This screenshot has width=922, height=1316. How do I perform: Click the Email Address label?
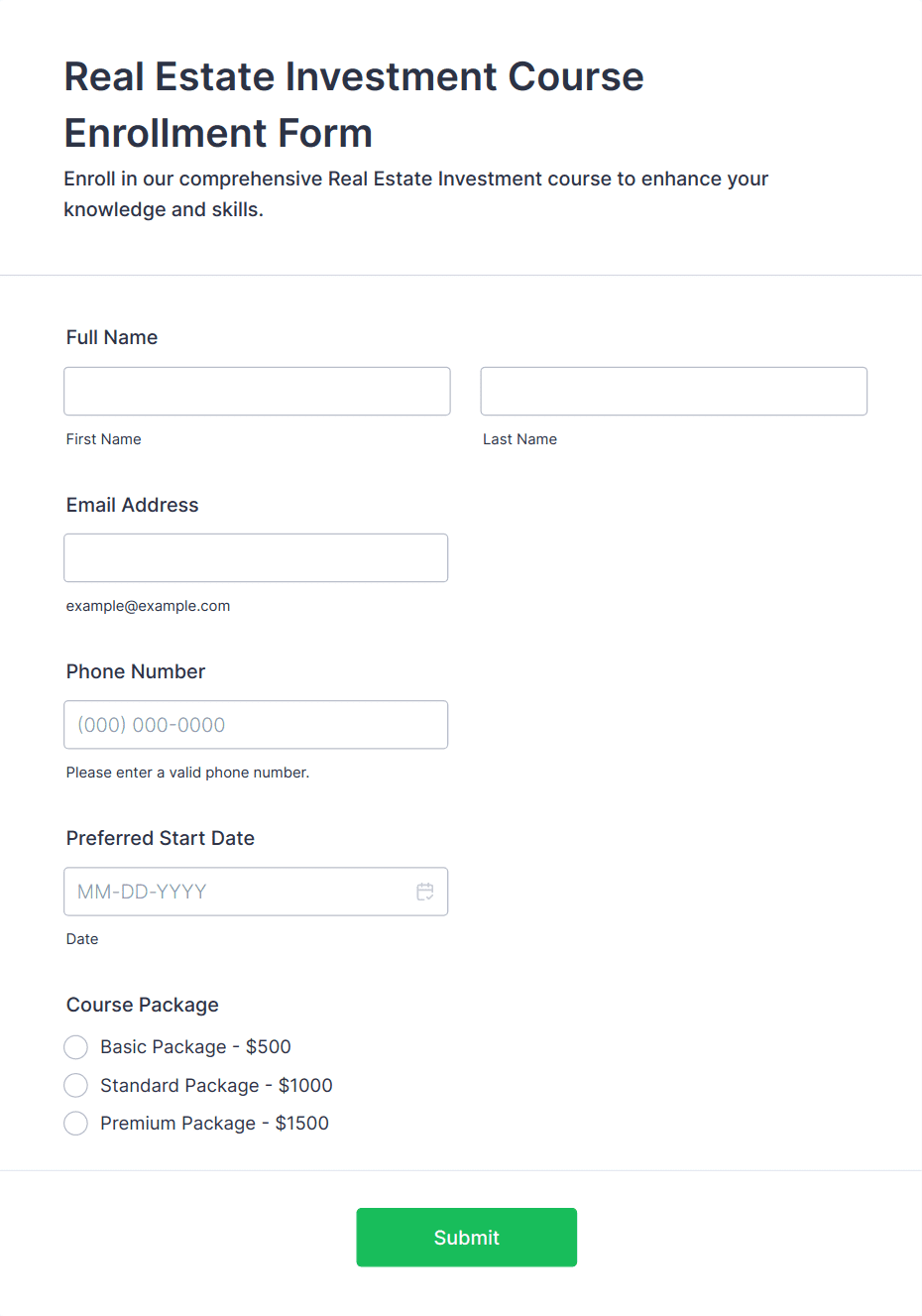(133, 505)
